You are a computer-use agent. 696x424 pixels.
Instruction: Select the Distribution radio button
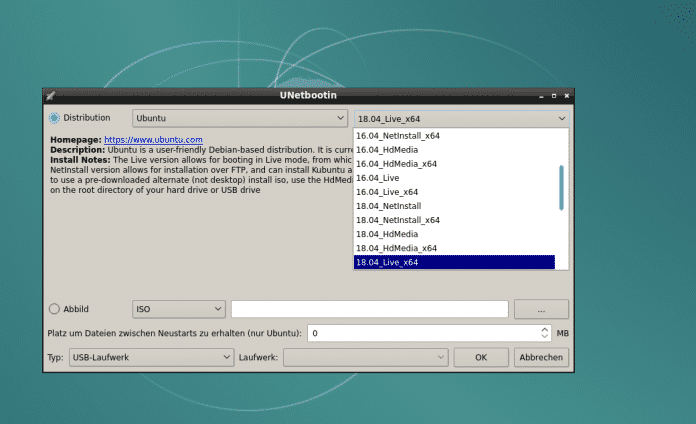click(x=54, y=118)
